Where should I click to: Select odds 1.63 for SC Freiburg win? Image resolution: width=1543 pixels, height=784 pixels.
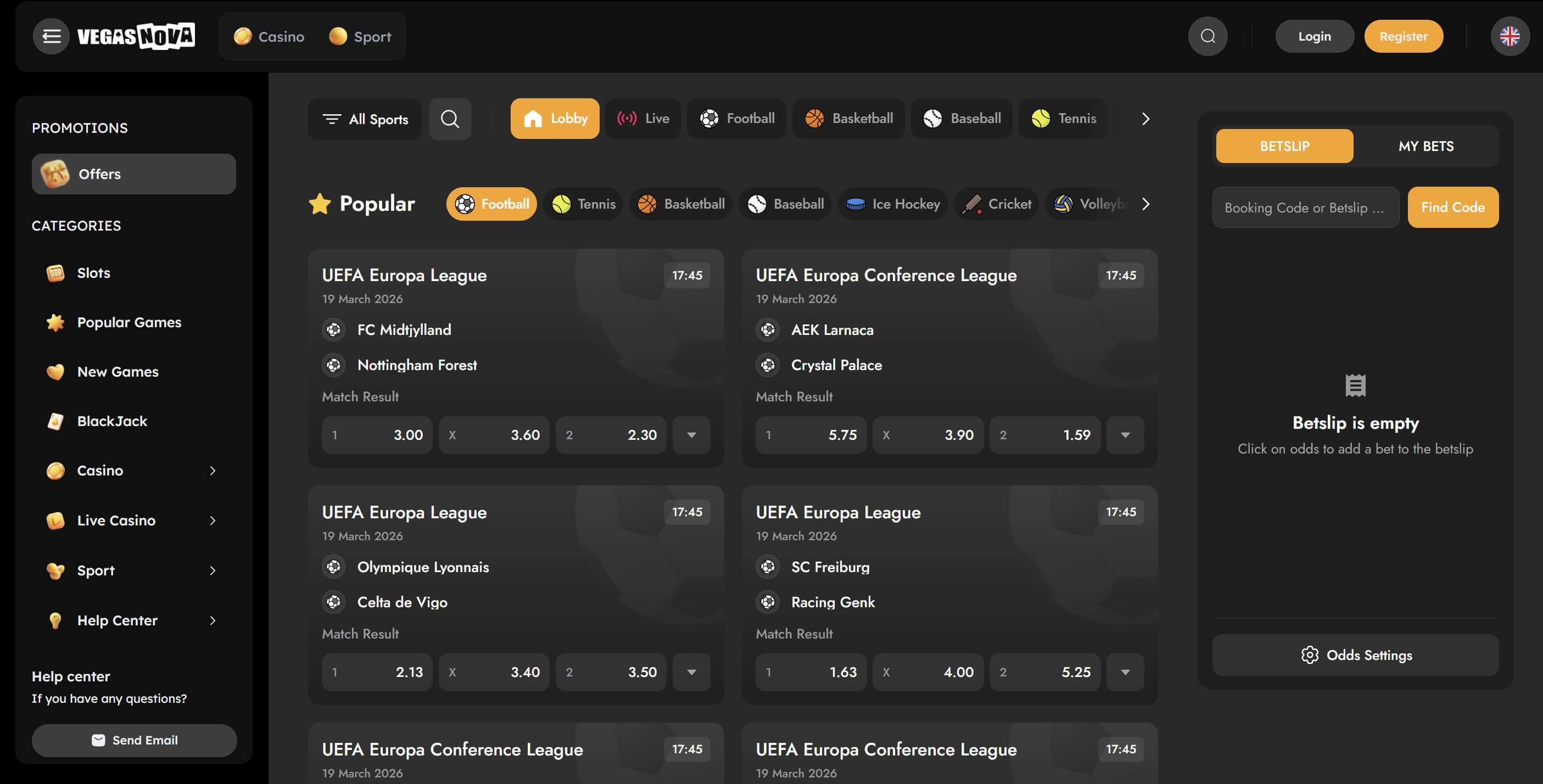pos(810,671)
